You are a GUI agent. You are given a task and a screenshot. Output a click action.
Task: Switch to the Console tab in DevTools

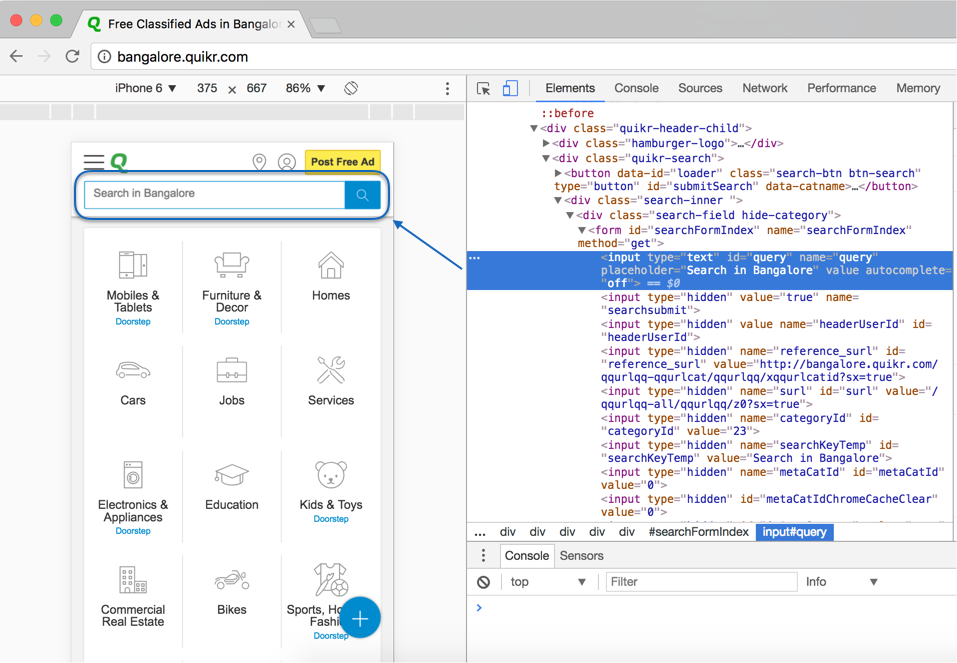(x=637, y=89)
